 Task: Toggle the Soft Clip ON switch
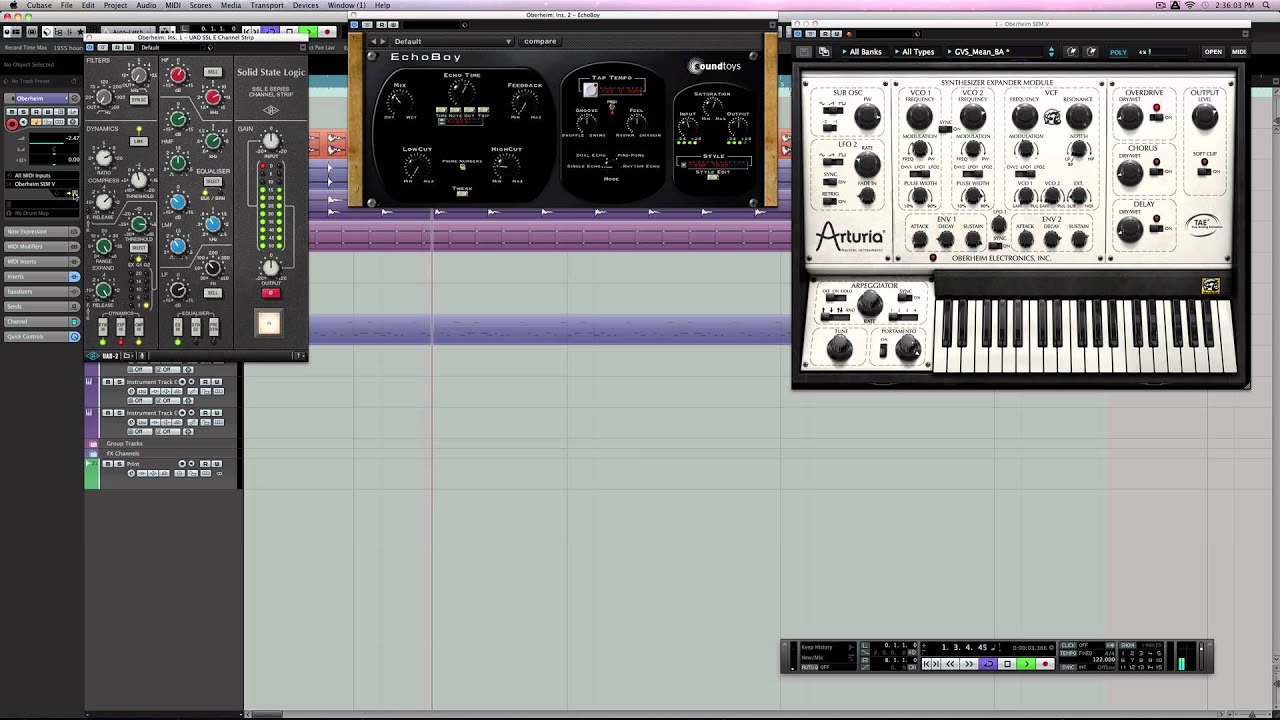(1203, 171)
